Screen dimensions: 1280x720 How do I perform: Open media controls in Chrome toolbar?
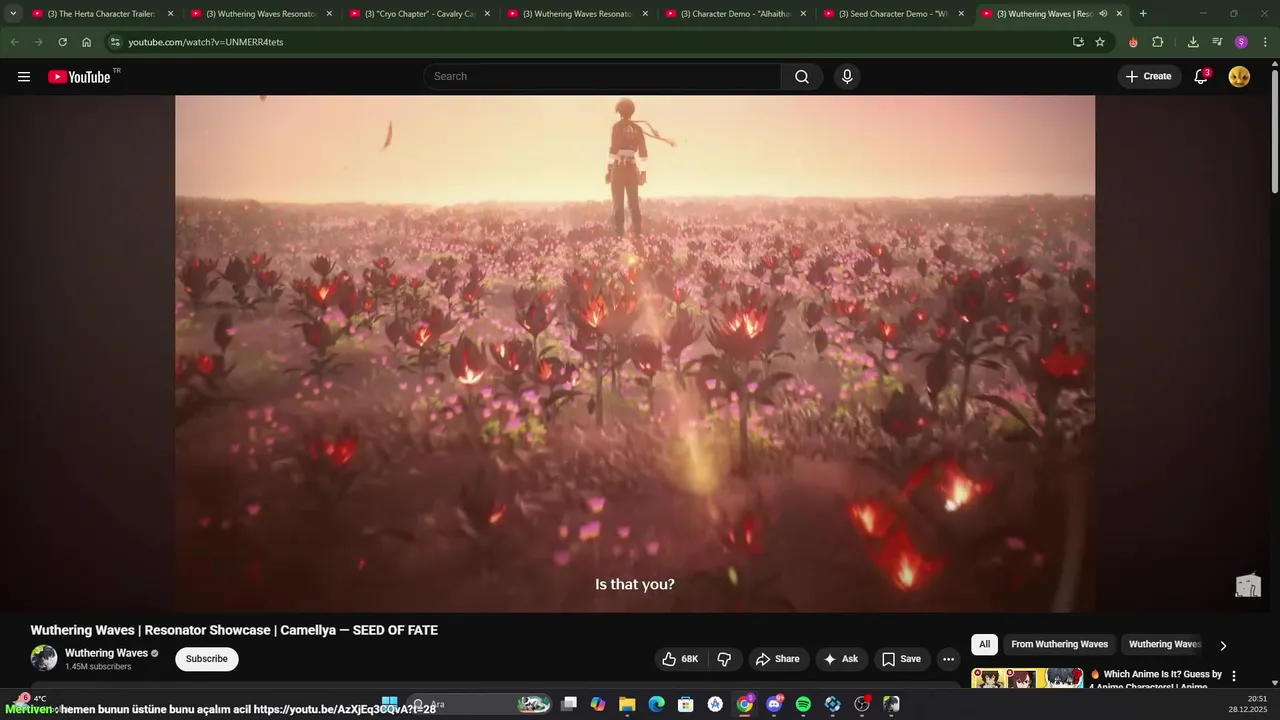pyautogui.click(x=1217, y=42)
